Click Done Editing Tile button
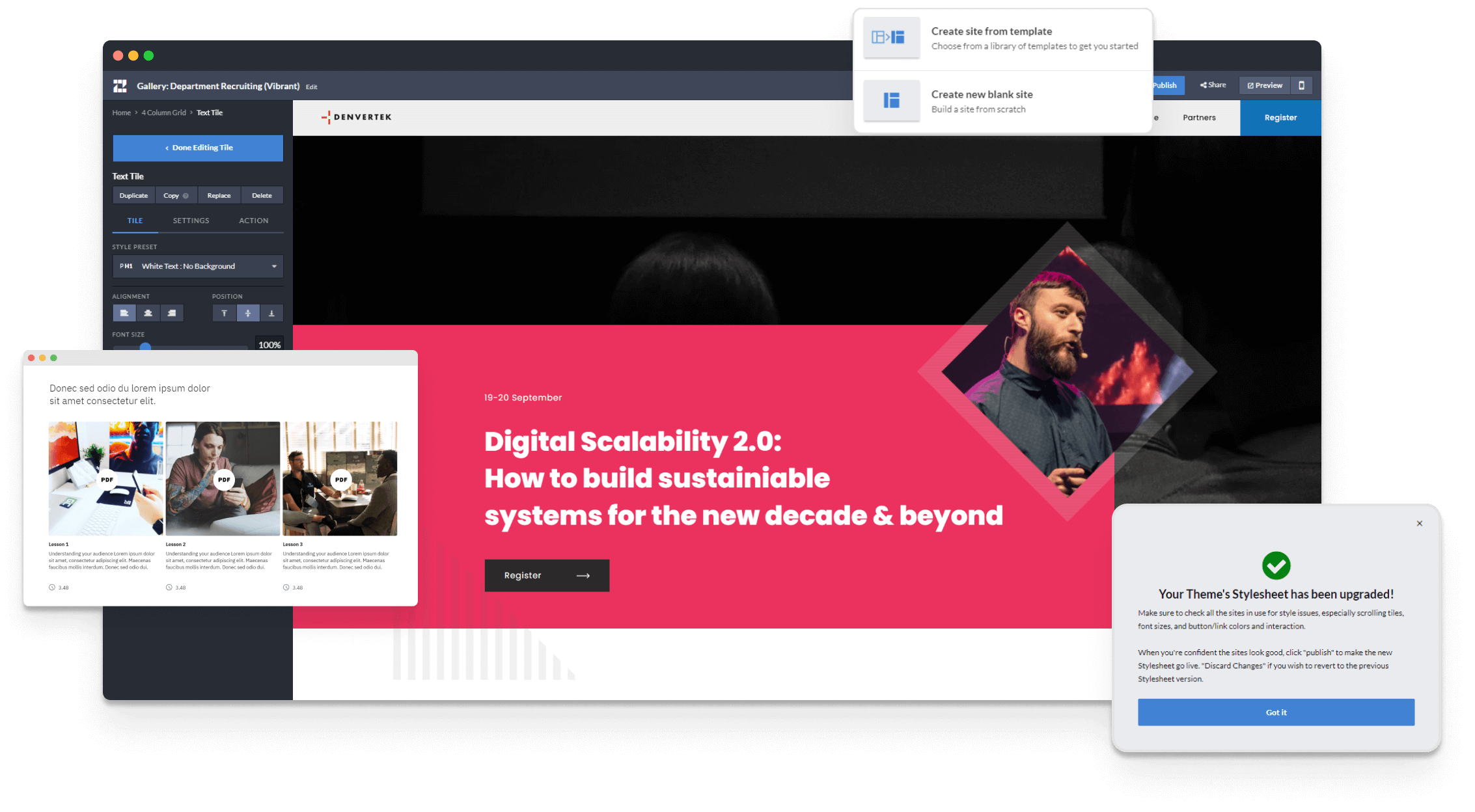 (x=198, y=148)
